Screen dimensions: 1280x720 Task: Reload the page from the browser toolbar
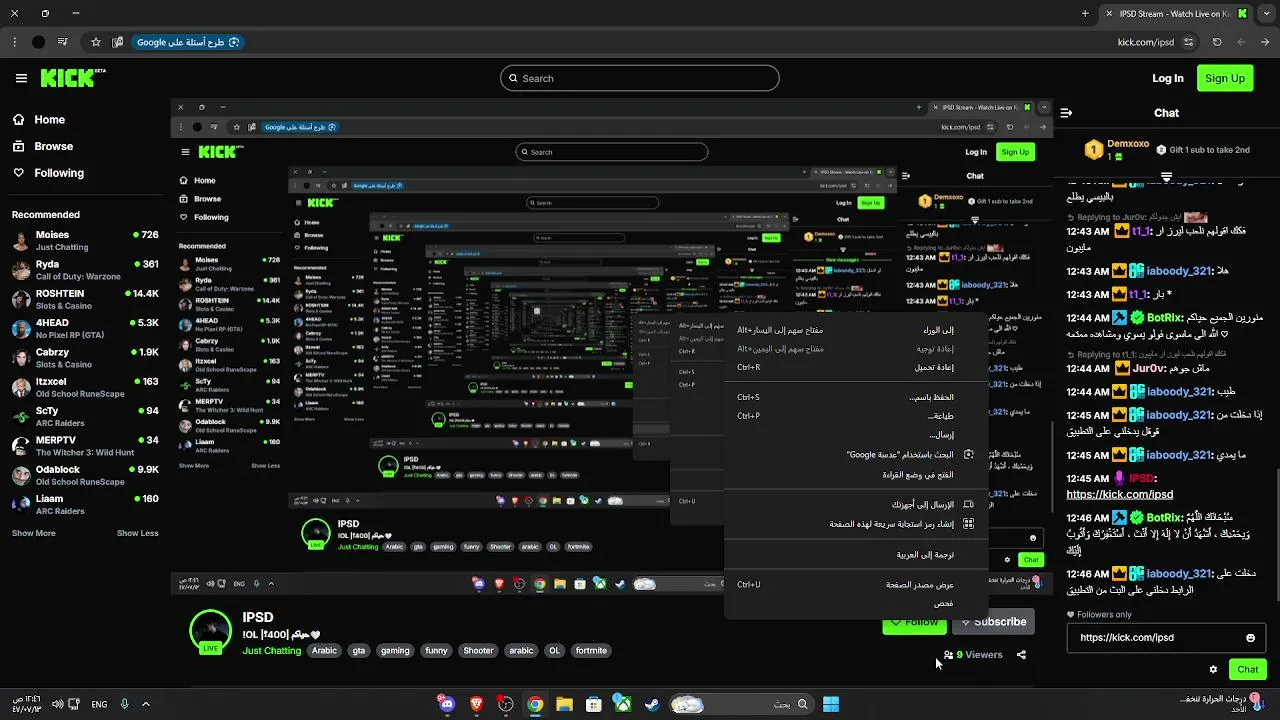coord(1217,42)
